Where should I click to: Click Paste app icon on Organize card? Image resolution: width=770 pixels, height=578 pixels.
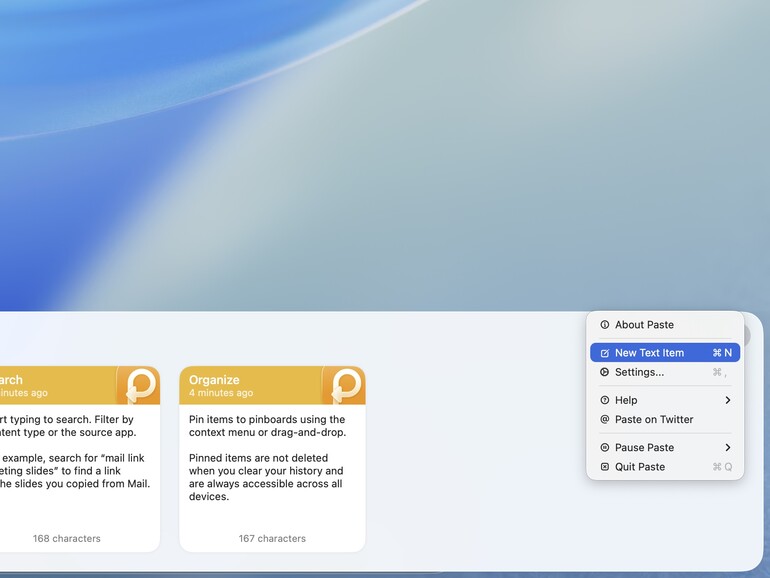pyautogui.click(x=344, y=385)
